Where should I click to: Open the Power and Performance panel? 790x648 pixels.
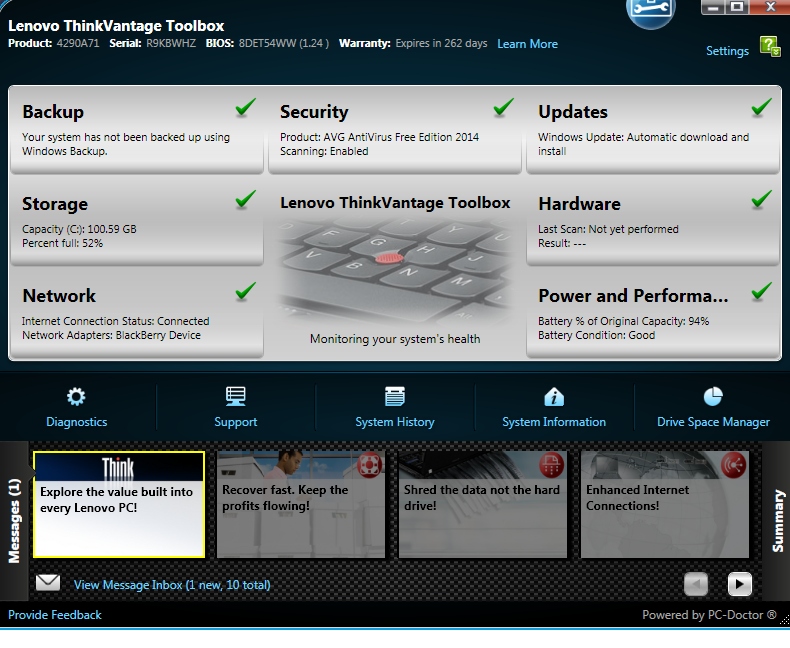pos(653,314)
